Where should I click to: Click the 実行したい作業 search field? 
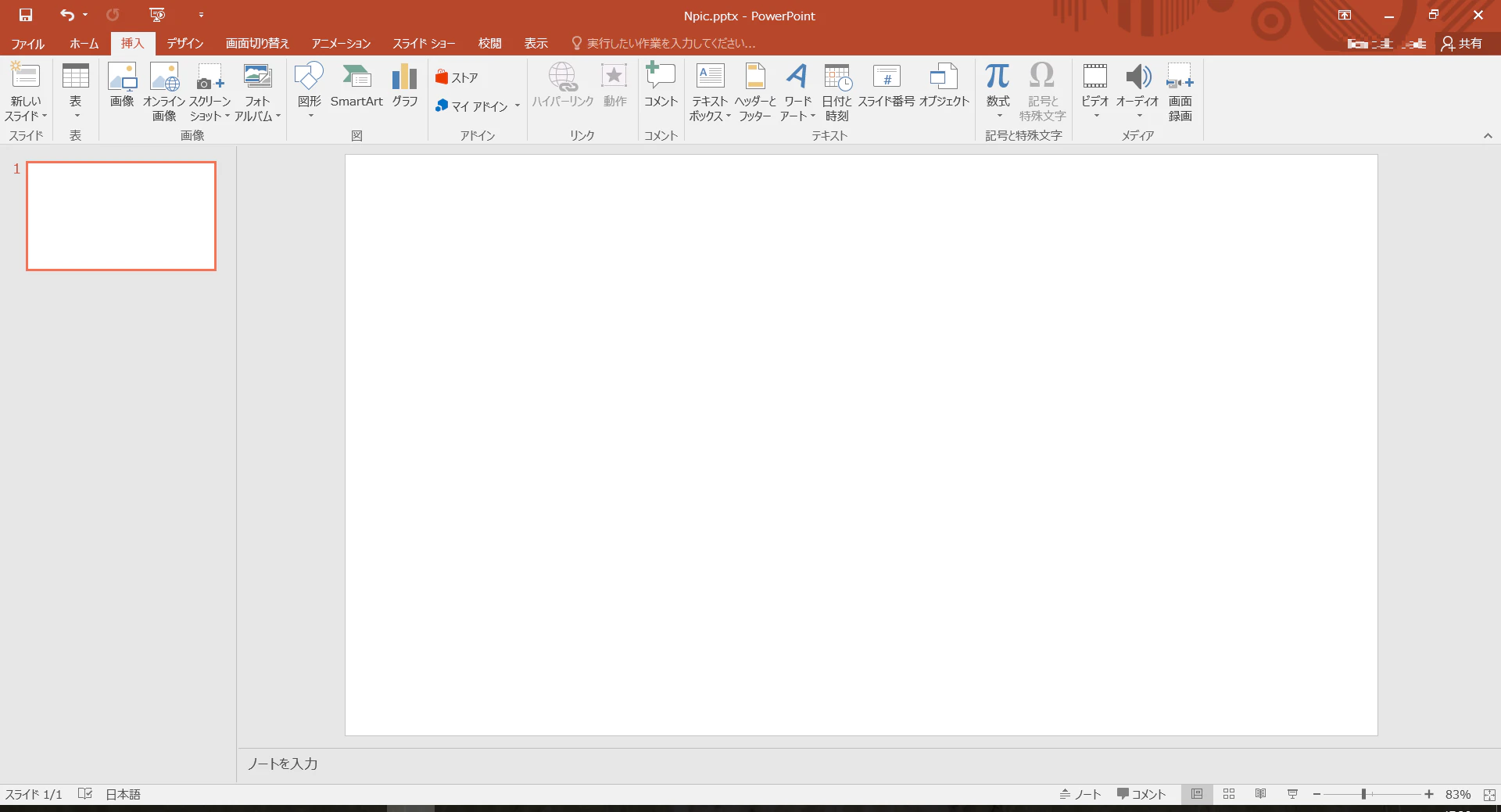click(x=664, y=44)
